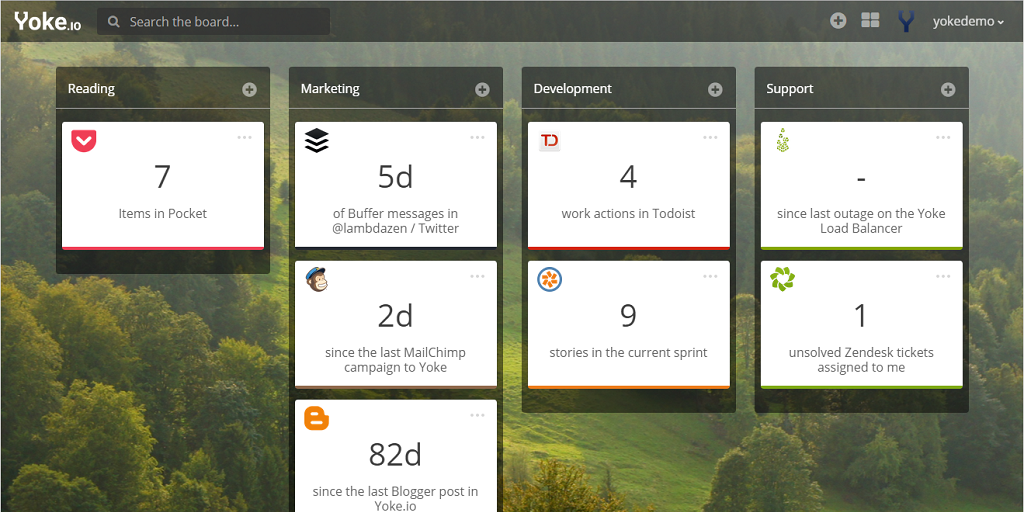Click the orange sprint stories icon
Screen dimensions: 1024x512
coord(549,280)
